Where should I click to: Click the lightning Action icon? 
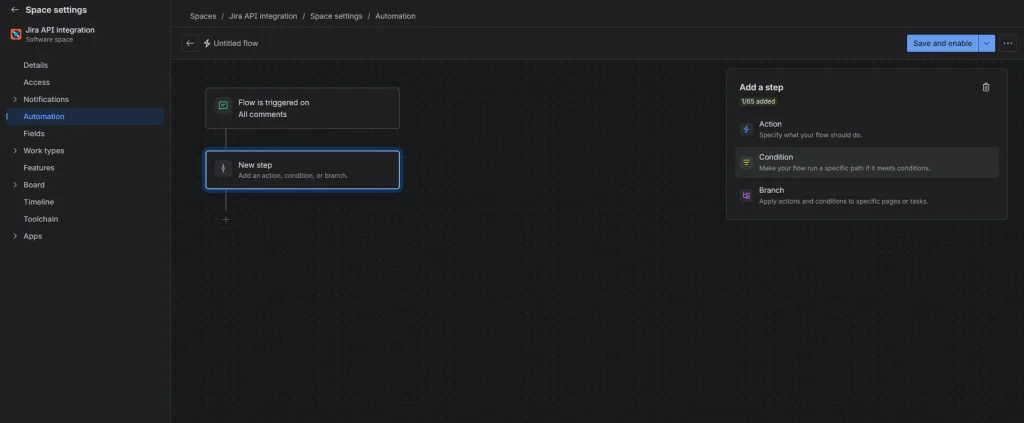tap(746, 129)
